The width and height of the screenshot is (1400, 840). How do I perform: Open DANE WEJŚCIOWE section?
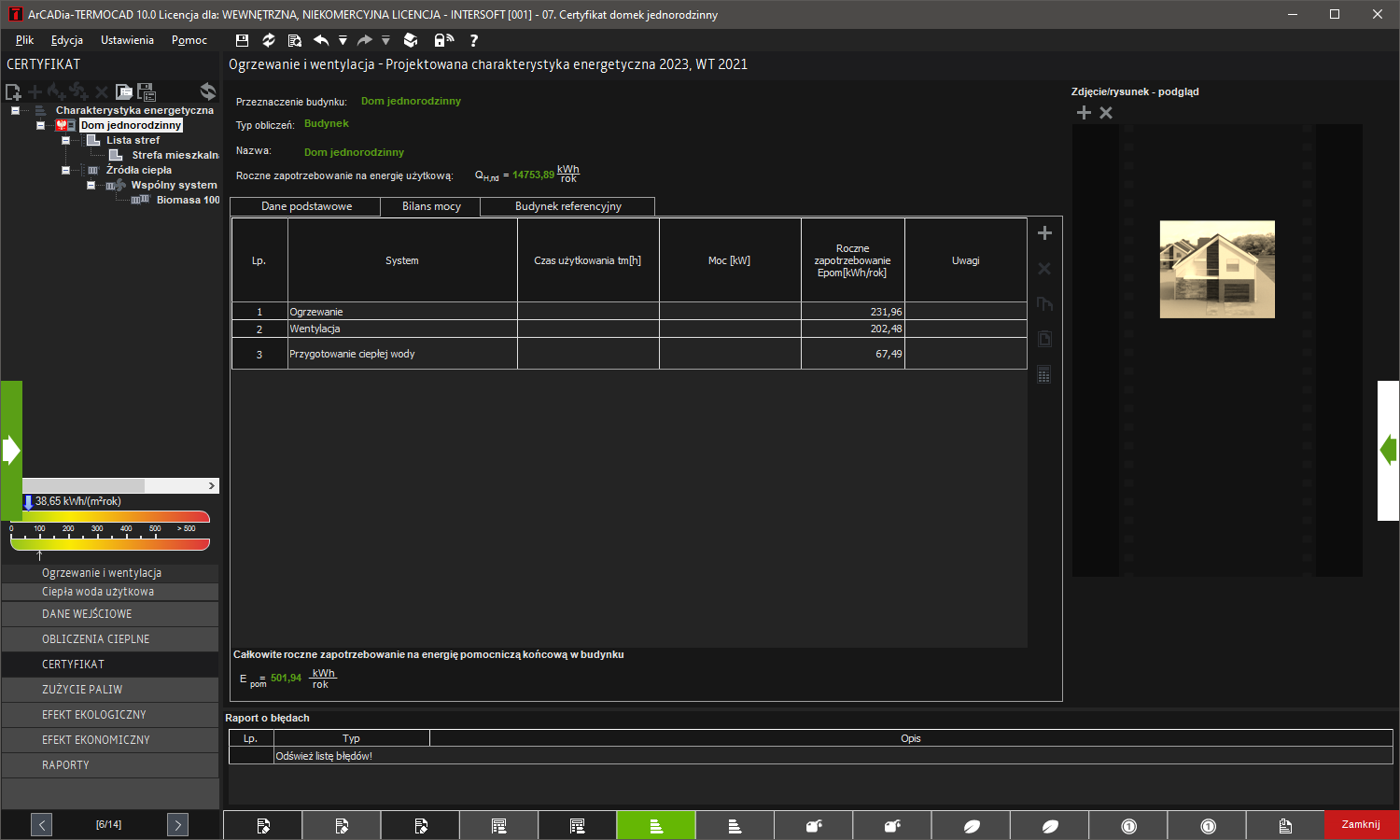point(110,614)
